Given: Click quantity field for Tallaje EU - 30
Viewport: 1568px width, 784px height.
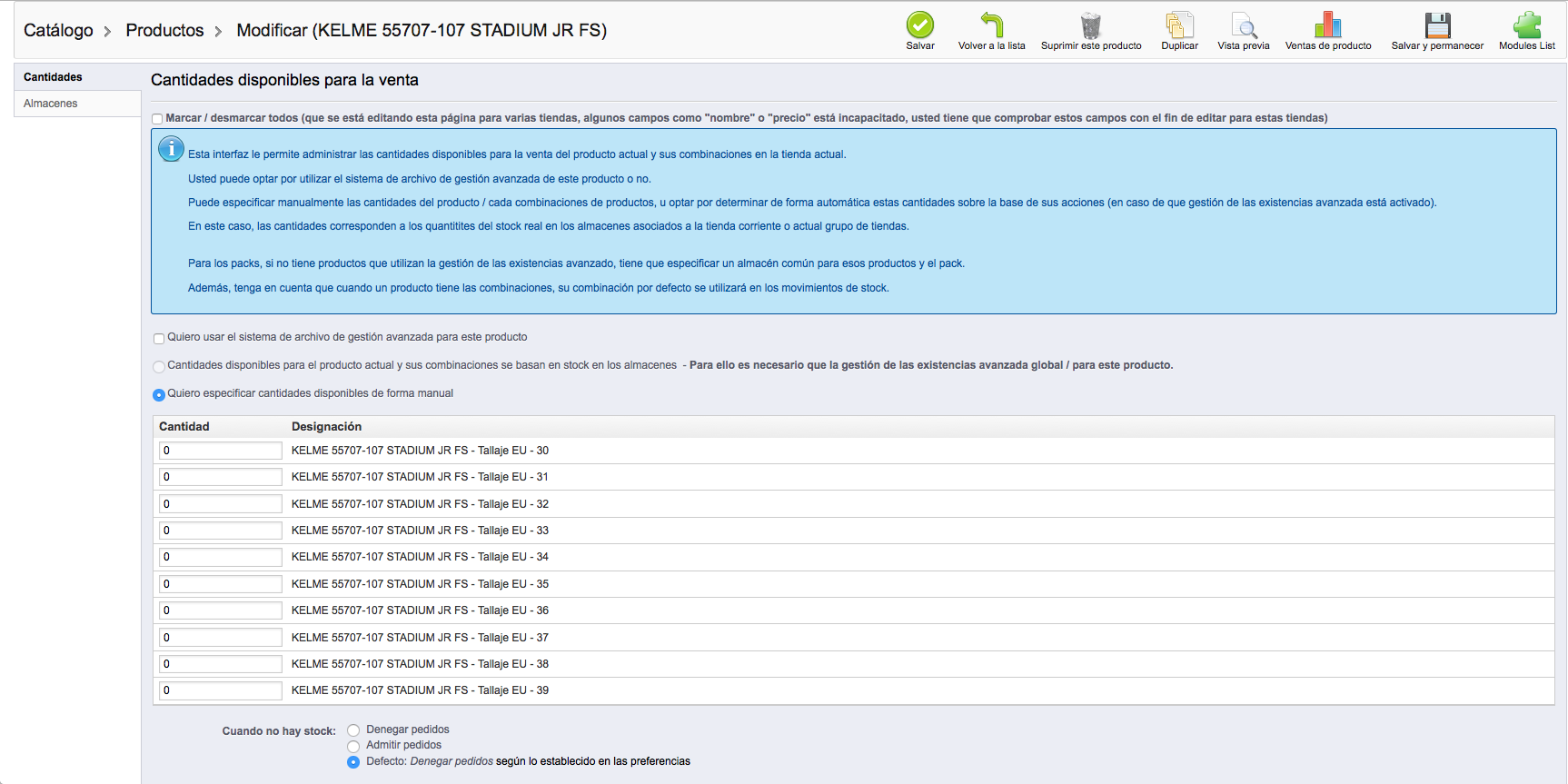Looking at the screenshot, I should tap(221, 451).
